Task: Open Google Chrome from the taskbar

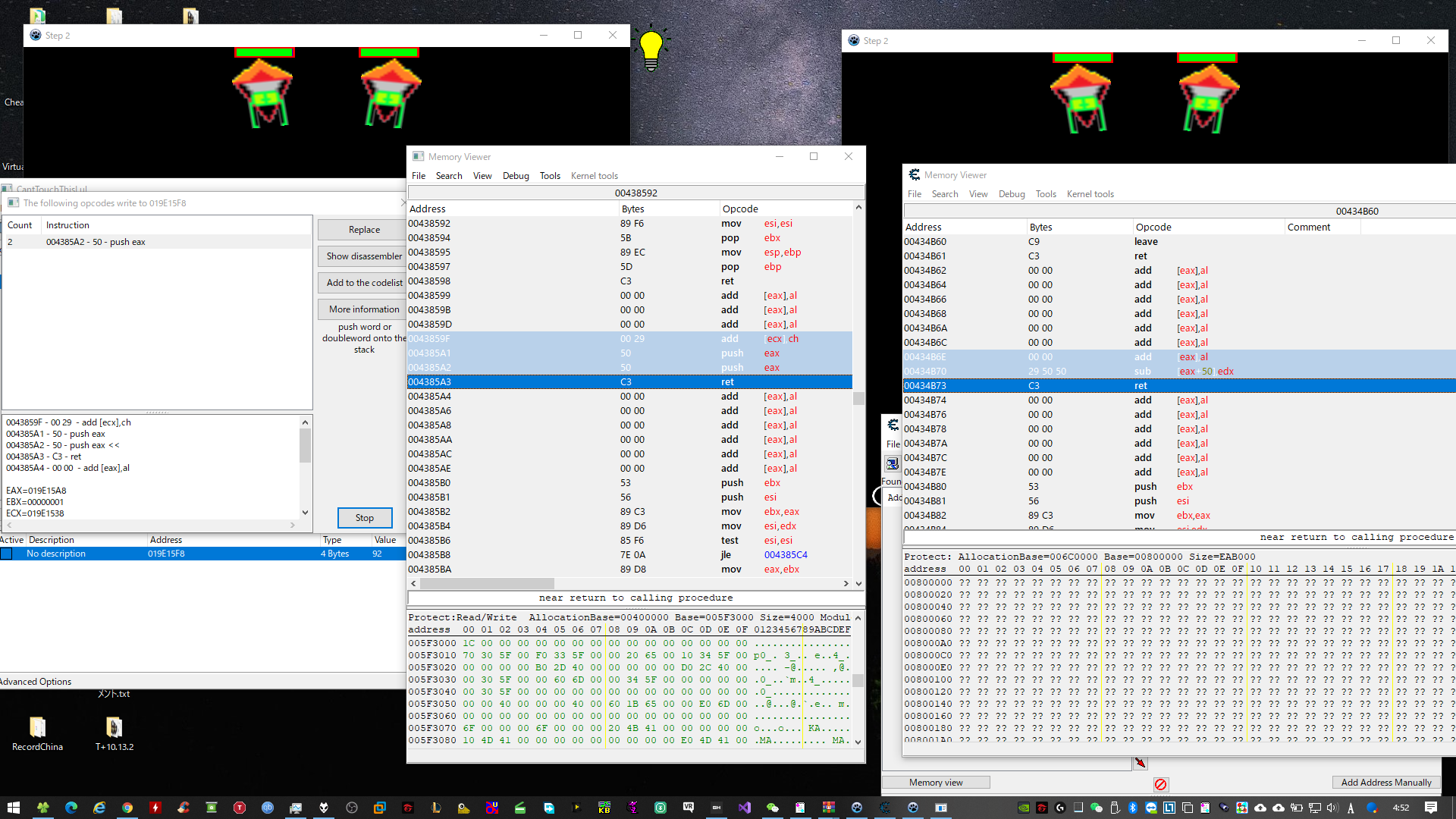Action: pyautogui.click(x=127, y=808)
